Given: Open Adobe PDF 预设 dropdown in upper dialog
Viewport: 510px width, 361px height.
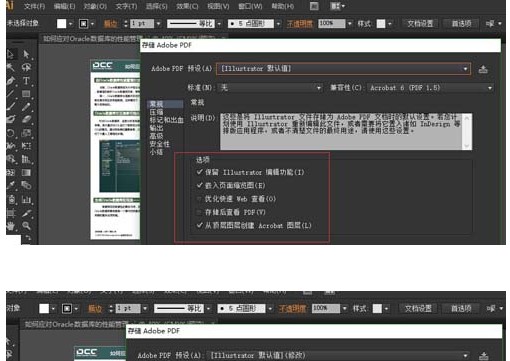Looking at the screenshot, I should pyautogui.click(x=343, y=69).
